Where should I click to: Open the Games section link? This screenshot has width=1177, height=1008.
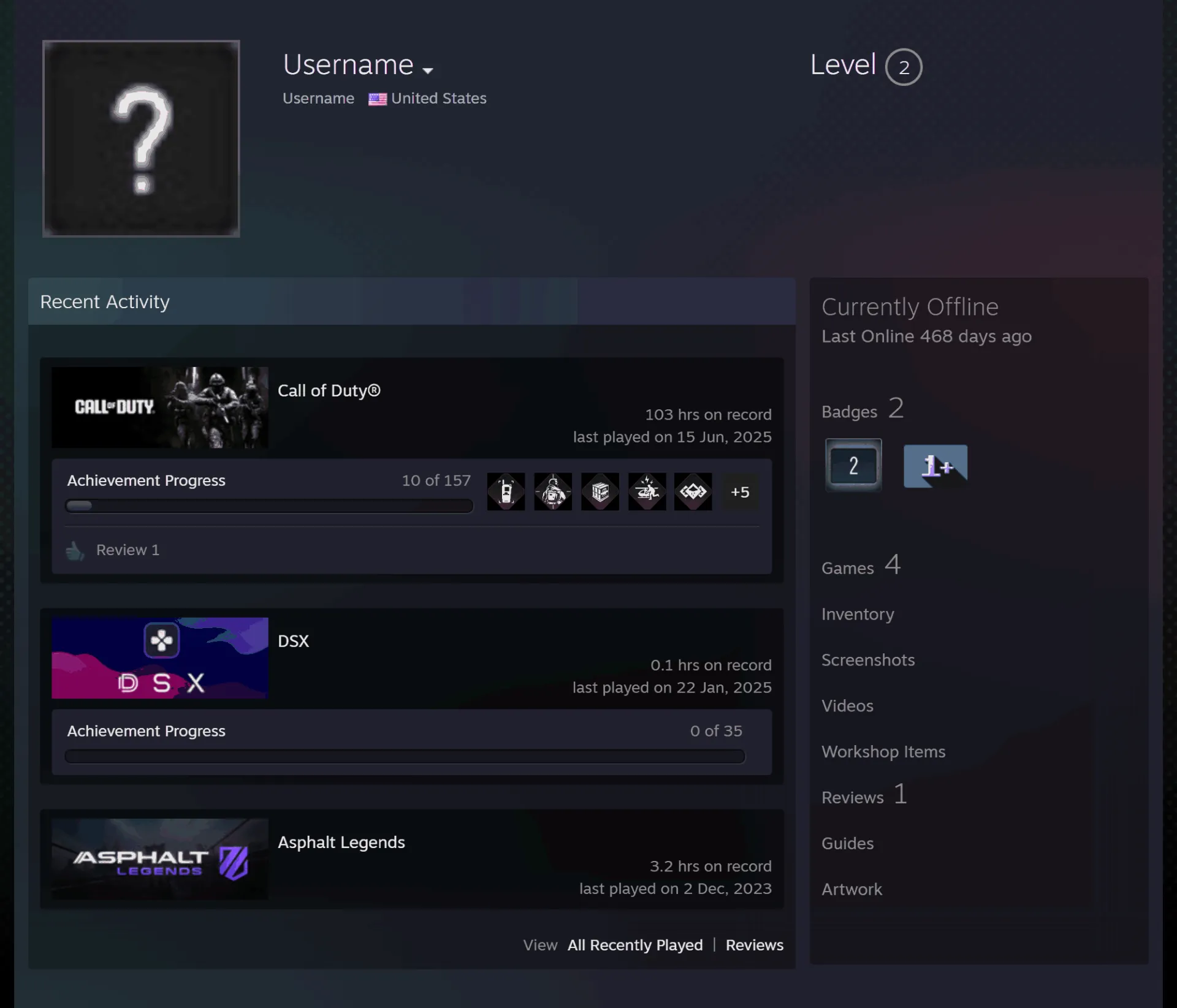pyautogui.click(x=861, y=565)
